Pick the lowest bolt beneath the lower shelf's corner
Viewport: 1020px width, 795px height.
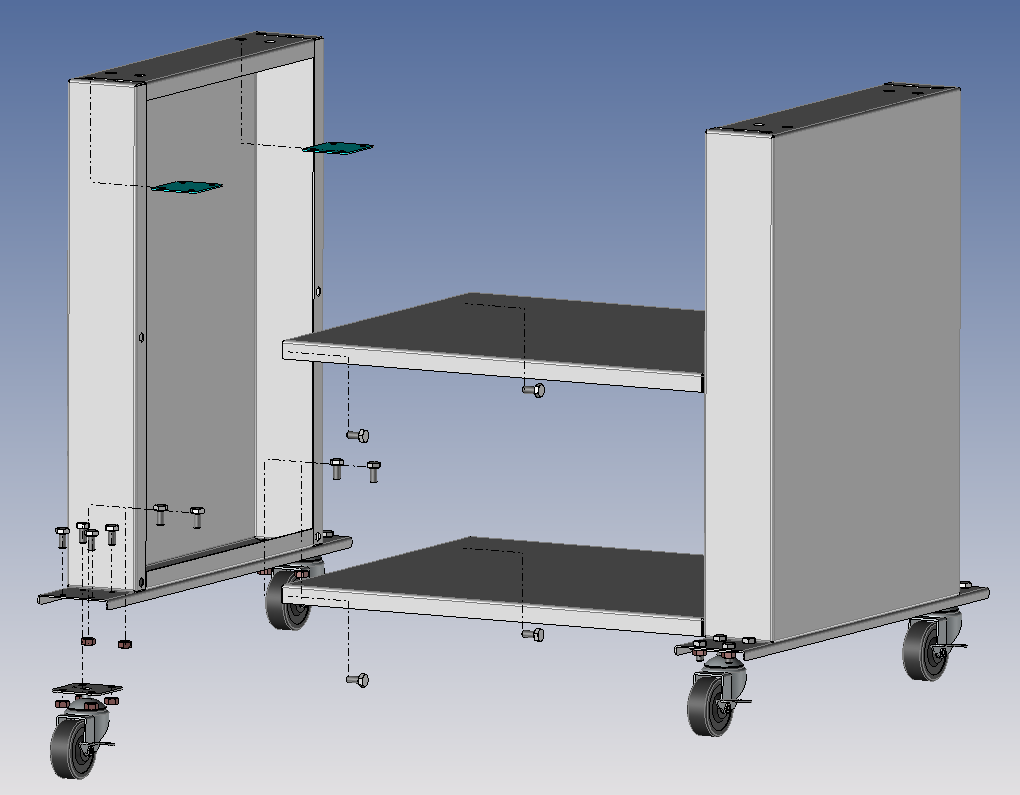[x=358, y=680]
